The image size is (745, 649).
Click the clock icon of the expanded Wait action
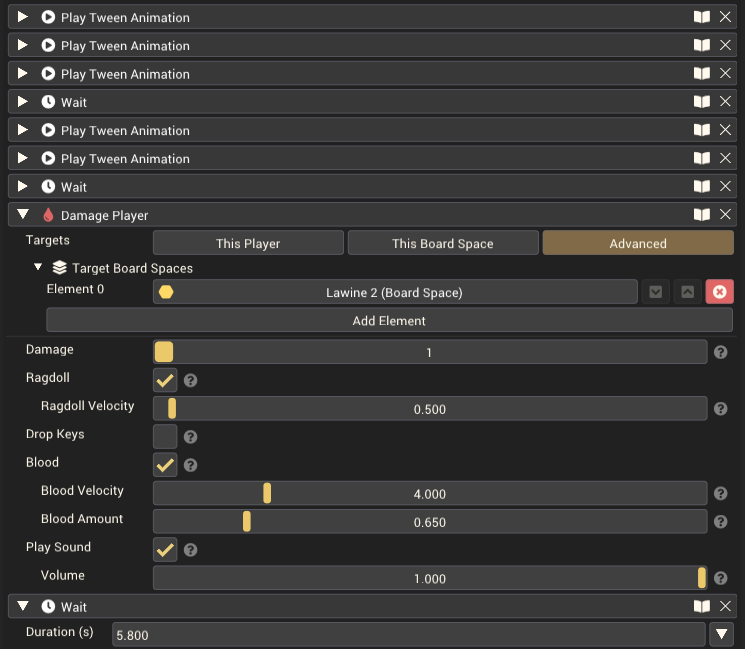[48, 606]
